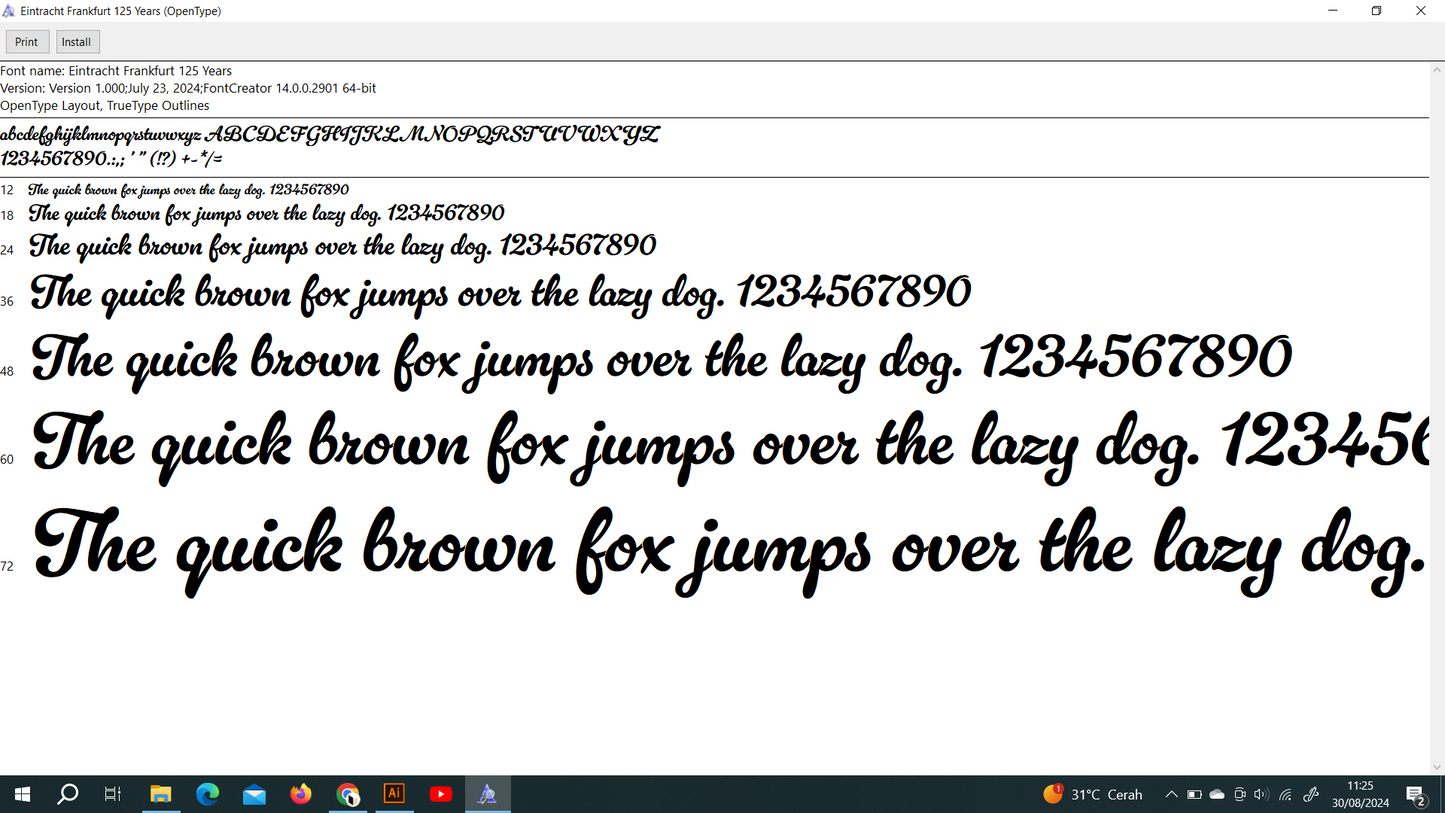Open Firefox from the taskbar
The height and width of the screenshot is (813, 1445).
coord(301,794)
